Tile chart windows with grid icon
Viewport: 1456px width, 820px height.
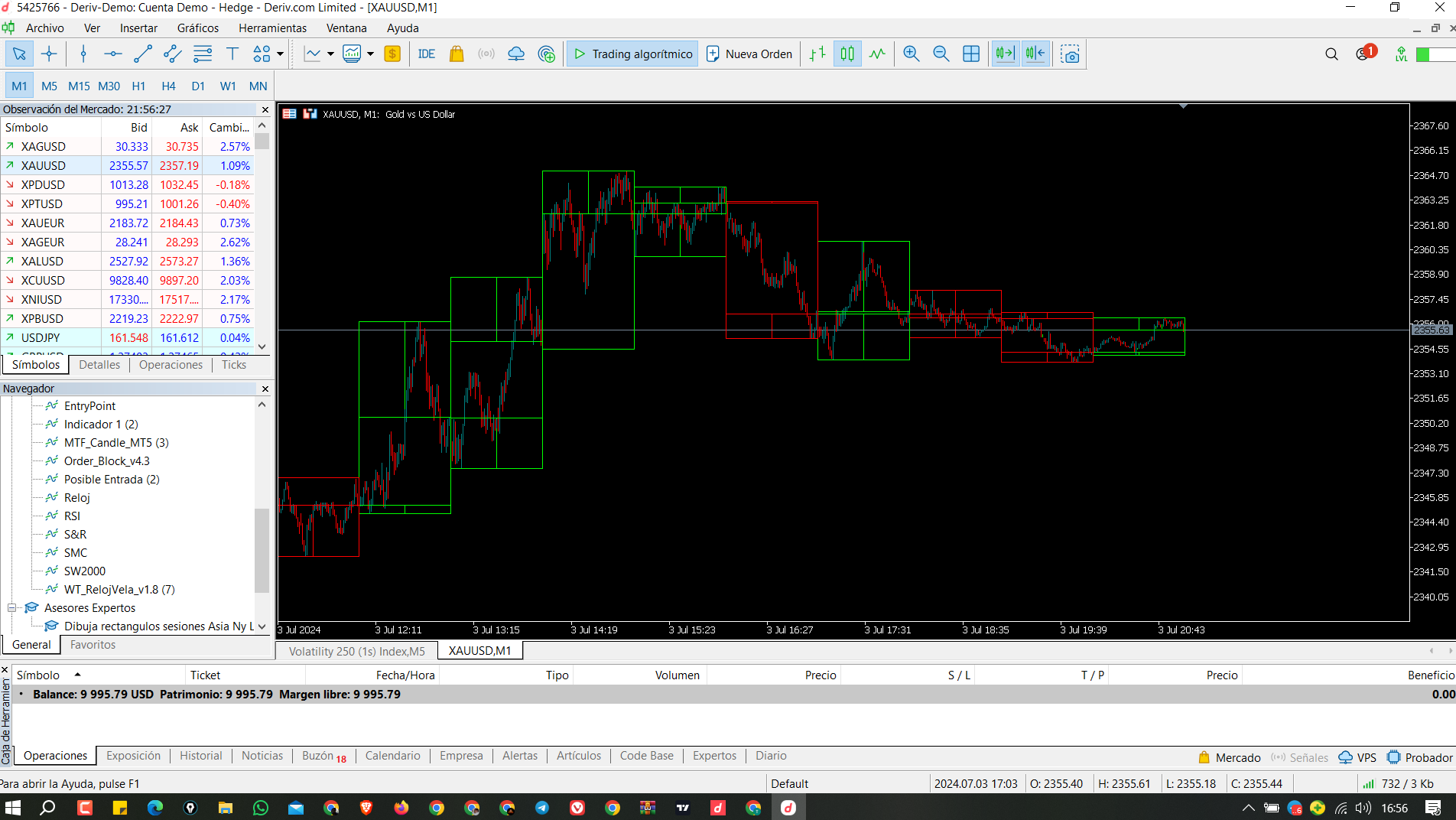971,54
